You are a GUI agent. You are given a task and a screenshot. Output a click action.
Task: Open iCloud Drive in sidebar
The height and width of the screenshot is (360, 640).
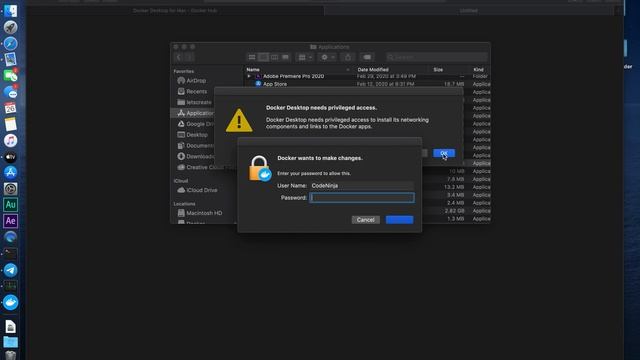click(198, 190)
